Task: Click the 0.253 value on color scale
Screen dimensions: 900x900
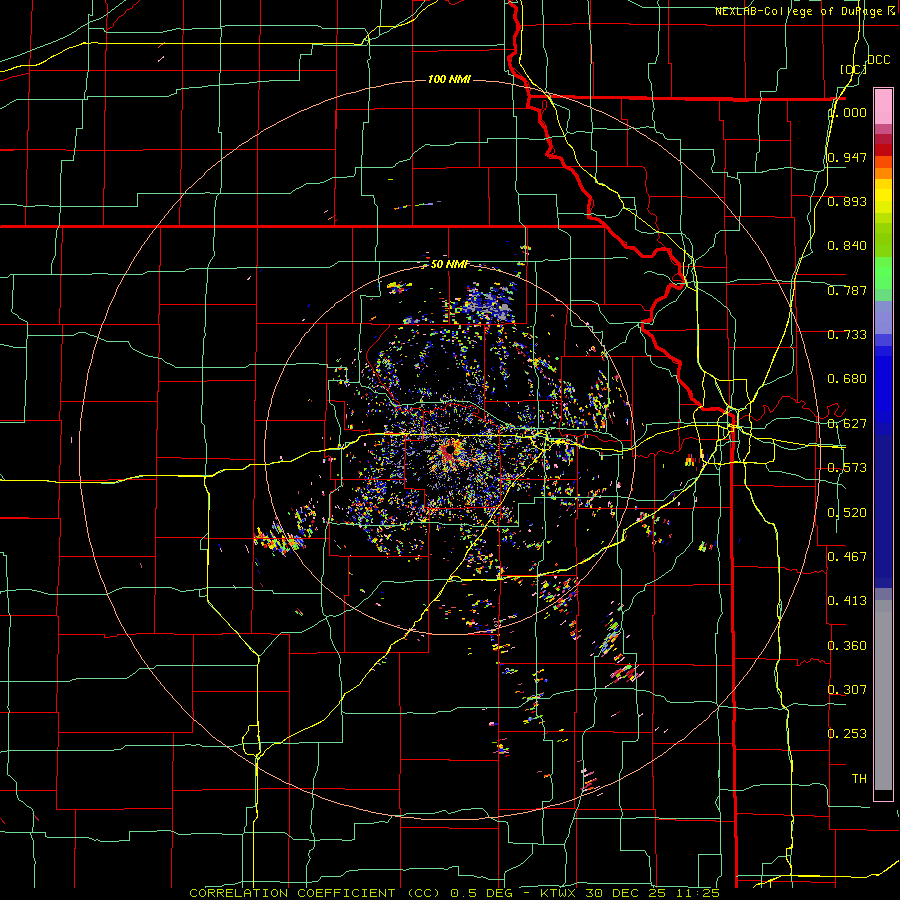Action: 847,734
